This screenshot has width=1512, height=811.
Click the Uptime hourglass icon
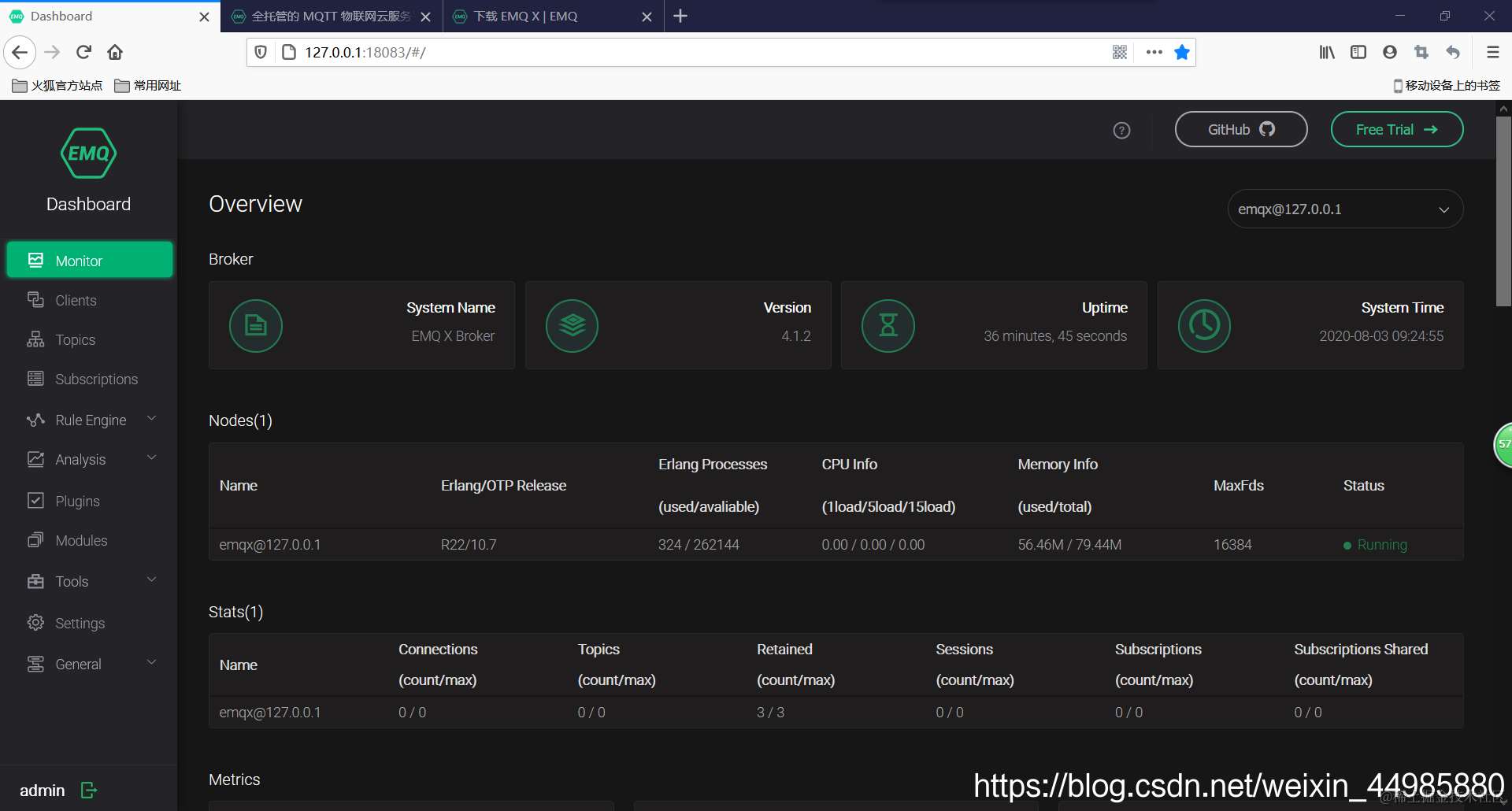[888, 325]
